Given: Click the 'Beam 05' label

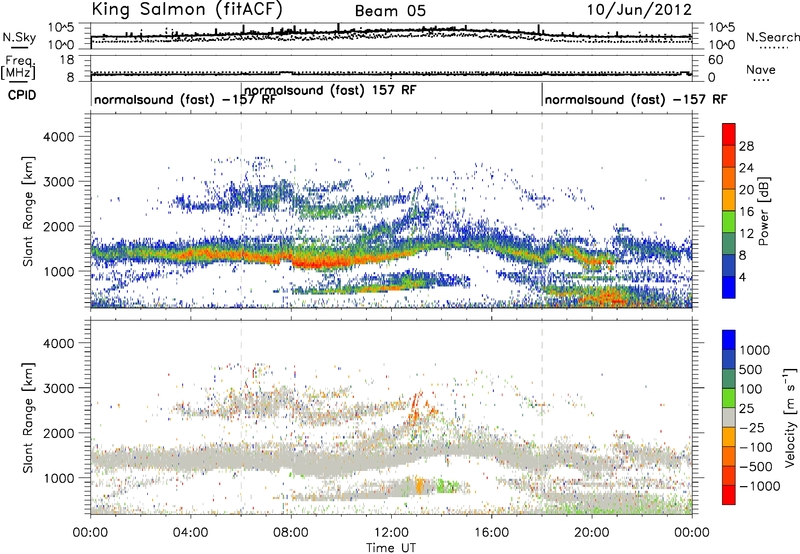Looking at the screenshot, I should (390, 11).
